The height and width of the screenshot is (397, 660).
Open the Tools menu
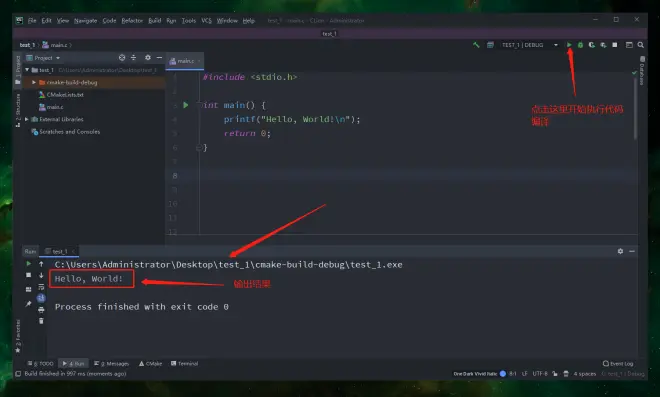tap(189, 21)
